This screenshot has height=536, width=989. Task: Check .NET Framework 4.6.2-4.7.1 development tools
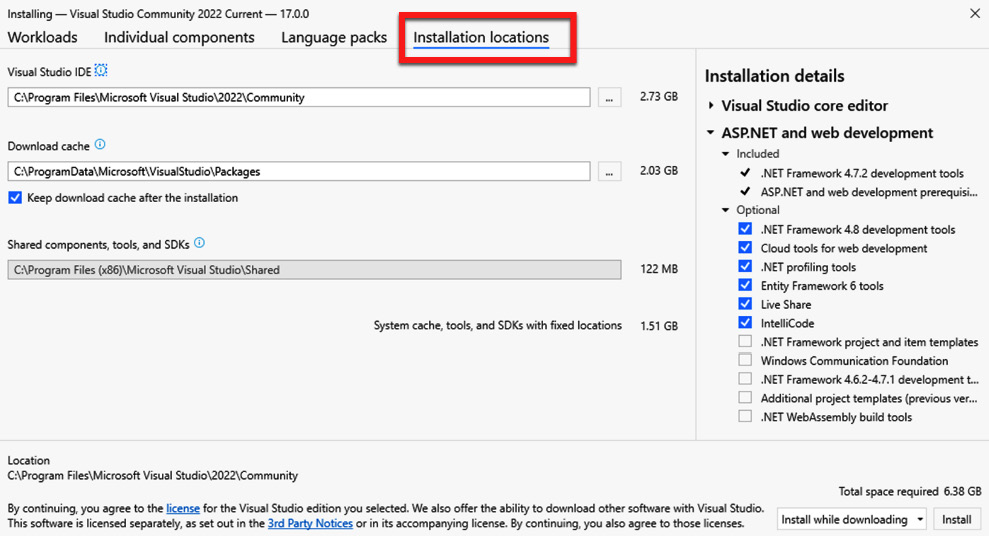tap(745, 379)
